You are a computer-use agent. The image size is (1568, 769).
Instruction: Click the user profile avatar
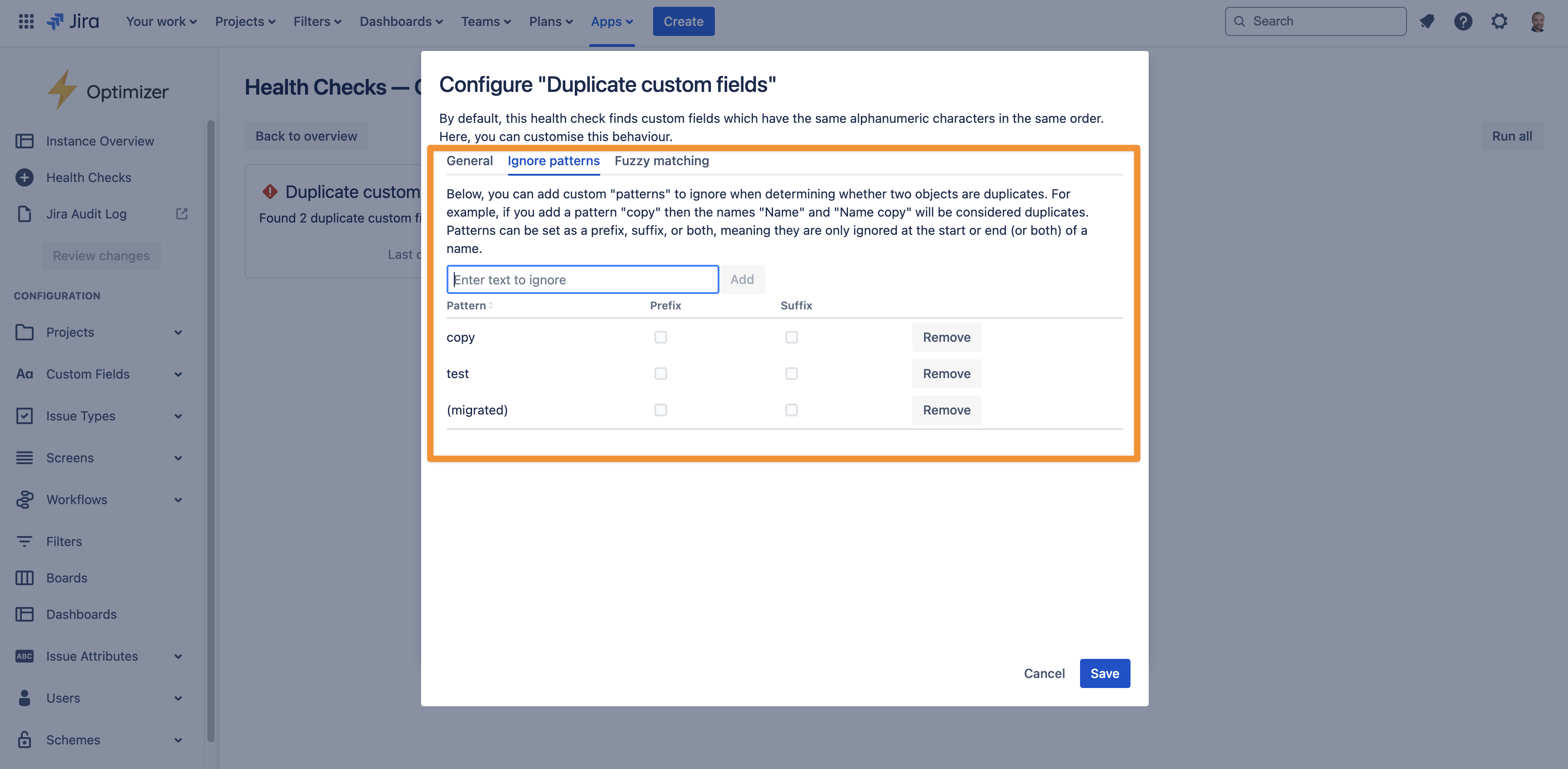[x=1538, y=21]
